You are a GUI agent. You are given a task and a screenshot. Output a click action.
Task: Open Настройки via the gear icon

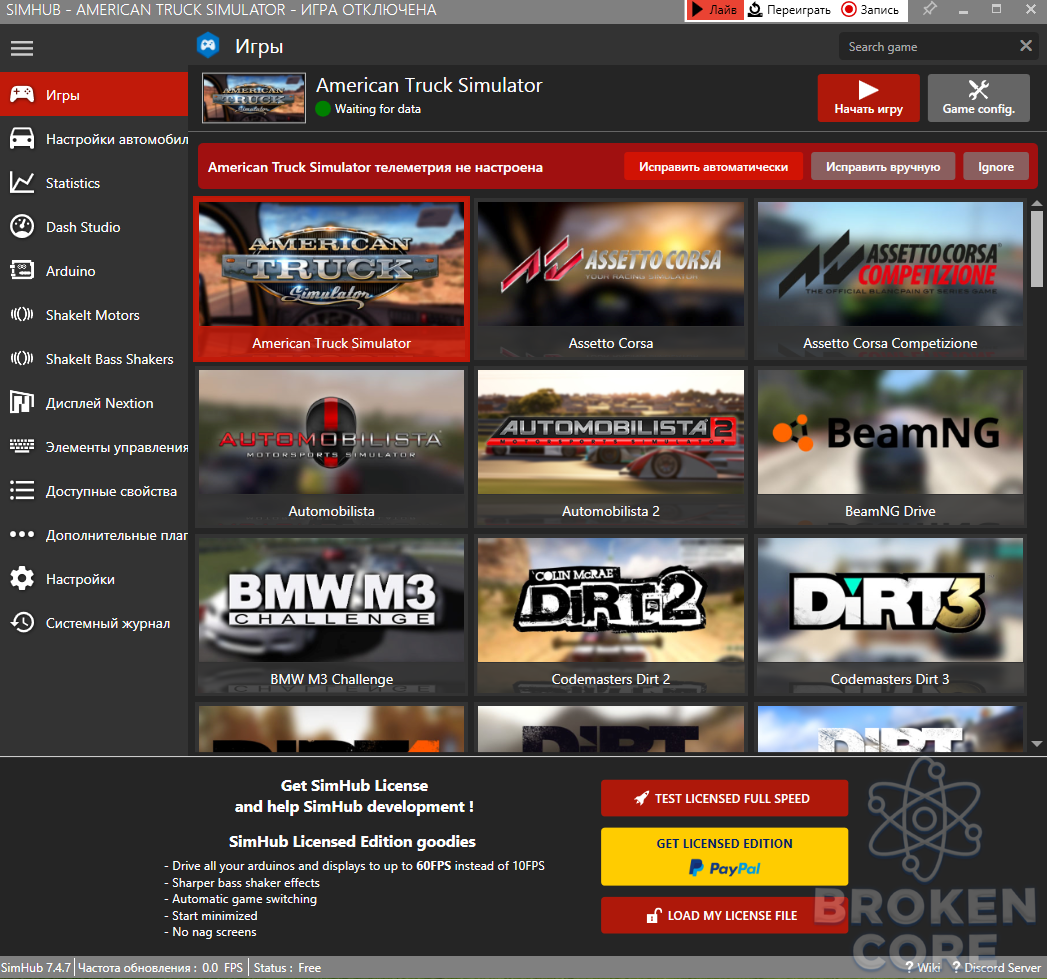(x=22, y=578)
